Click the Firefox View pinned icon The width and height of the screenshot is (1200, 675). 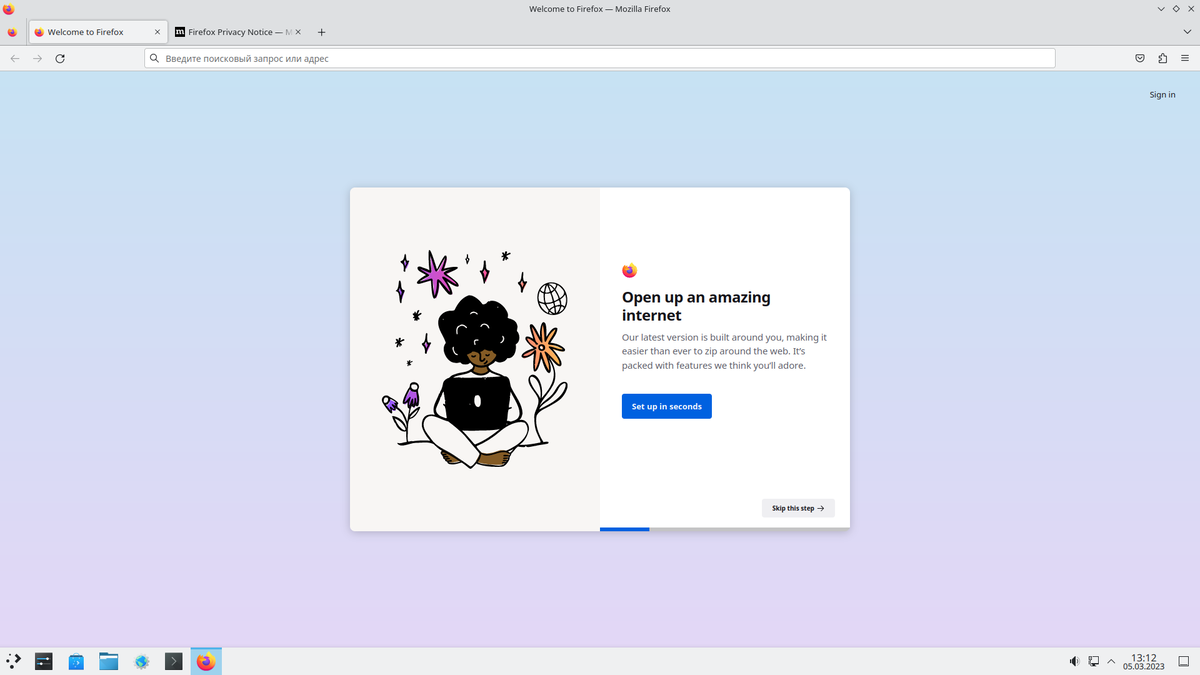coord(12,32)
